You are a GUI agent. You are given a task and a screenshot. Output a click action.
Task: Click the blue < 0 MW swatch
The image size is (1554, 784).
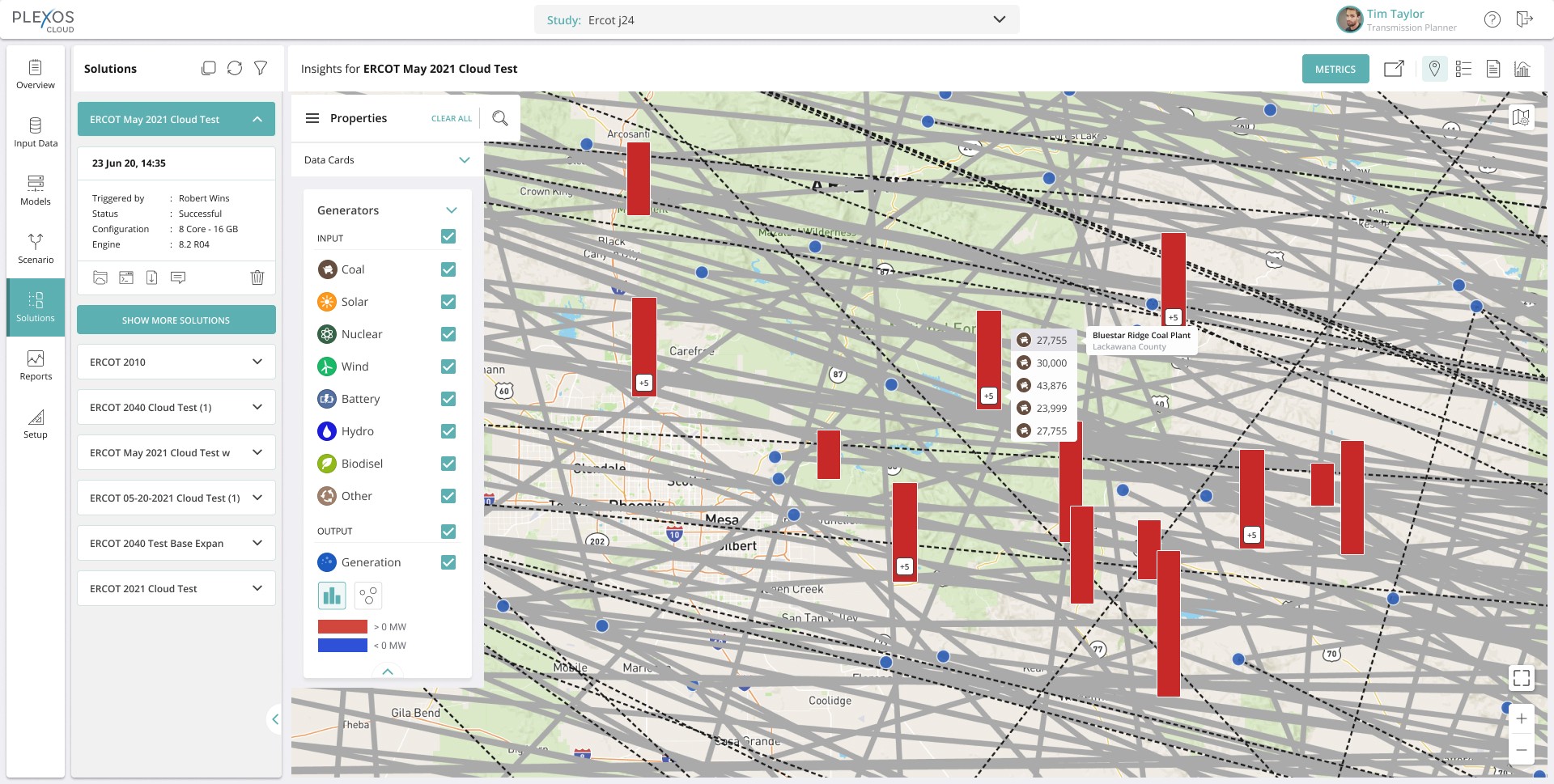coord(342,646)
